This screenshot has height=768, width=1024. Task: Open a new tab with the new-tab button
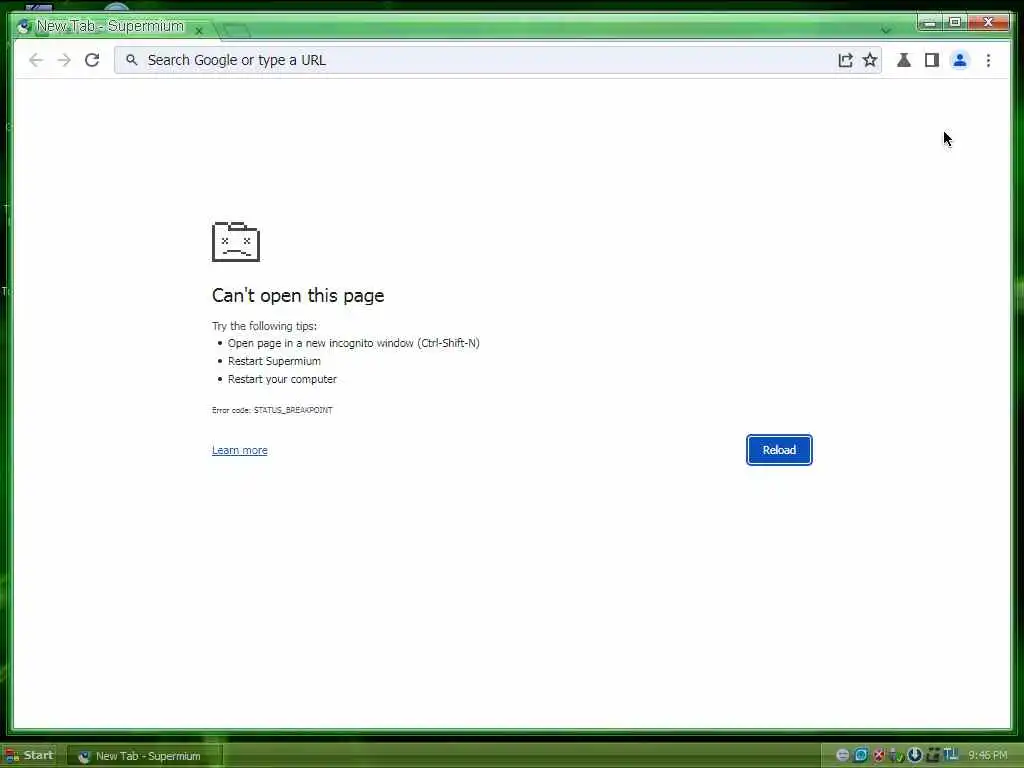[x=236, y=30]
